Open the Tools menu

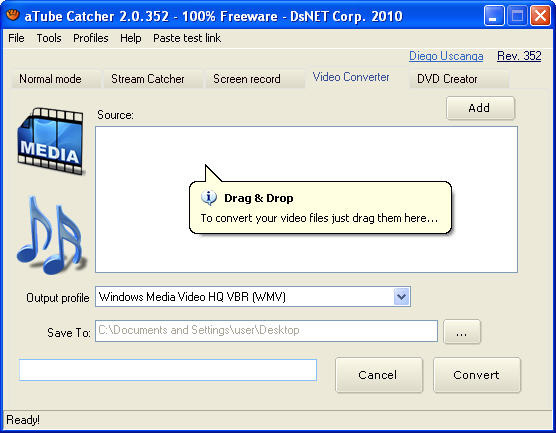coord(49,38)
